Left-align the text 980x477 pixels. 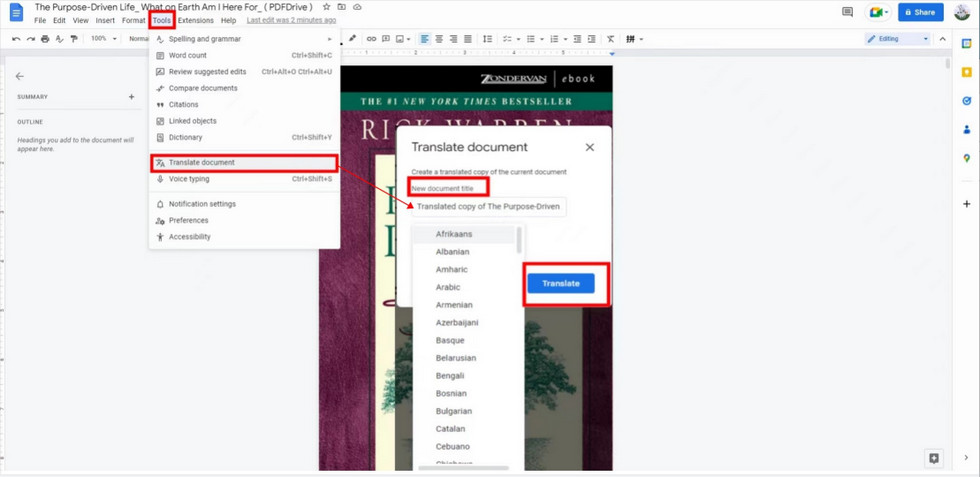click(425, 39)
